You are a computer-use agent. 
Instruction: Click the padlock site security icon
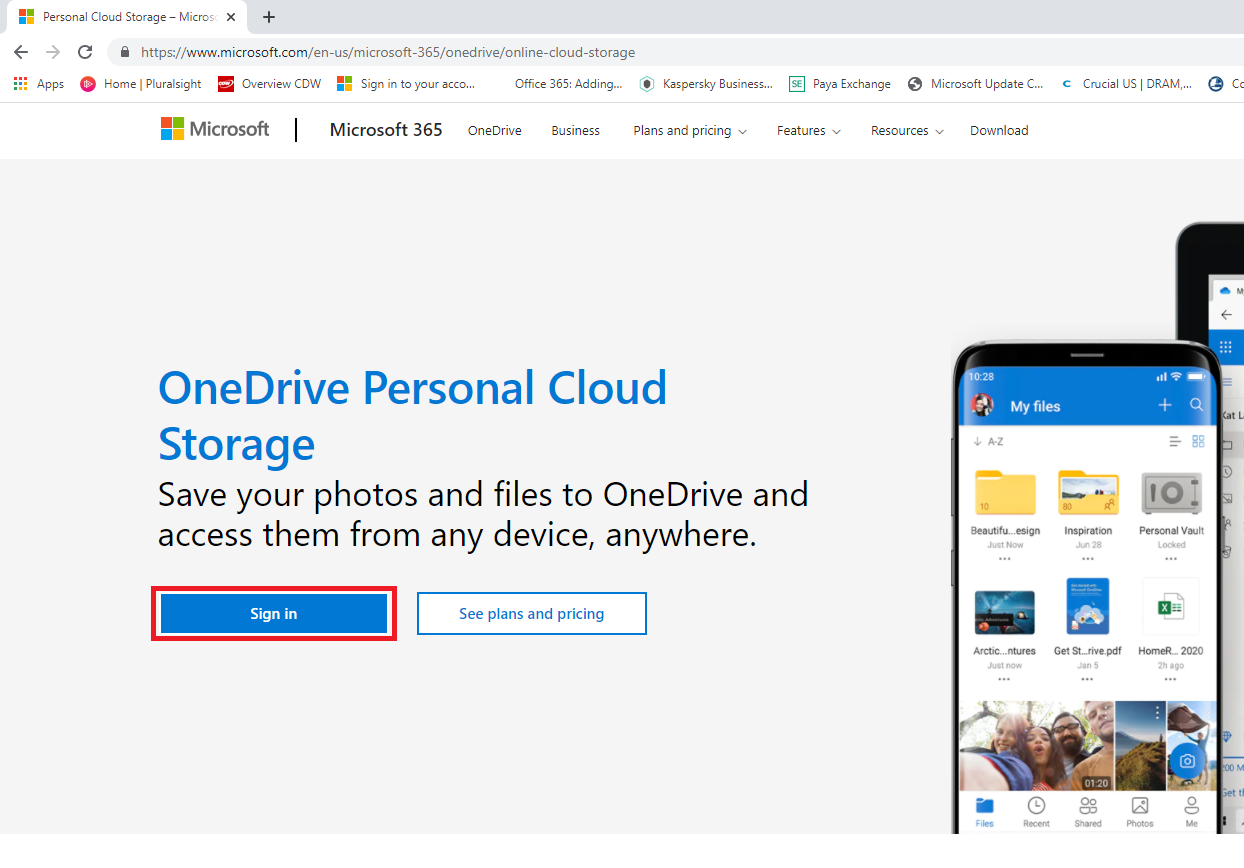coord(125,52)
